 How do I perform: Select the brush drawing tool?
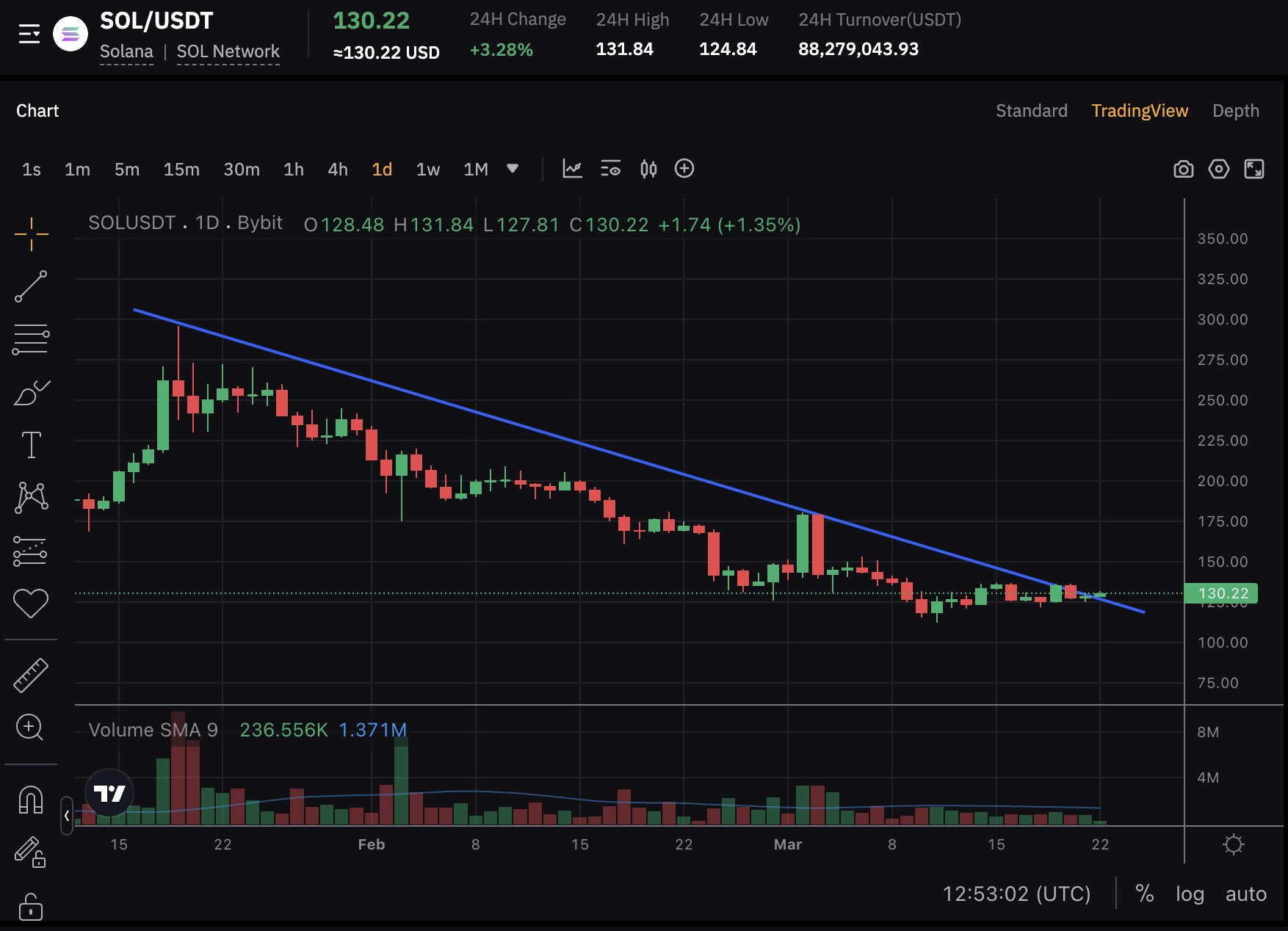(31, 393)
